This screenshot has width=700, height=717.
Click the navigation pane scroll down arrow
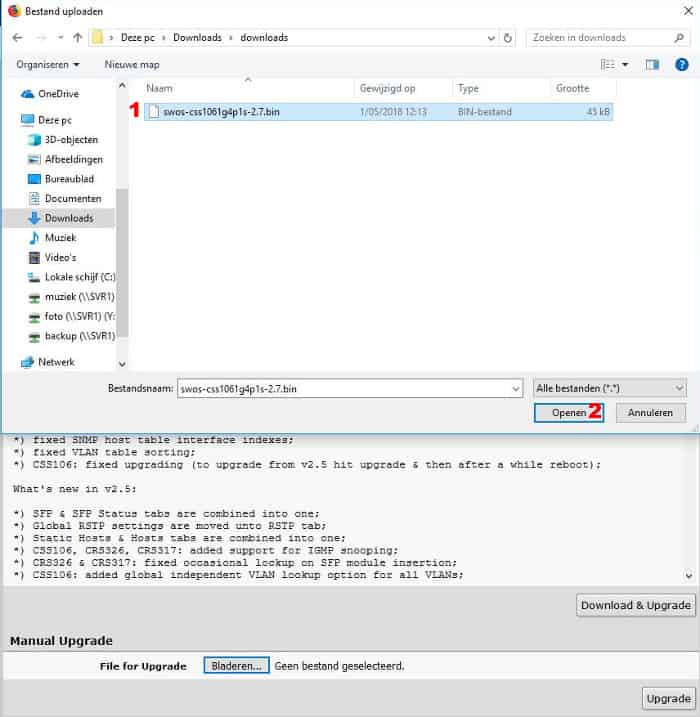122,364
